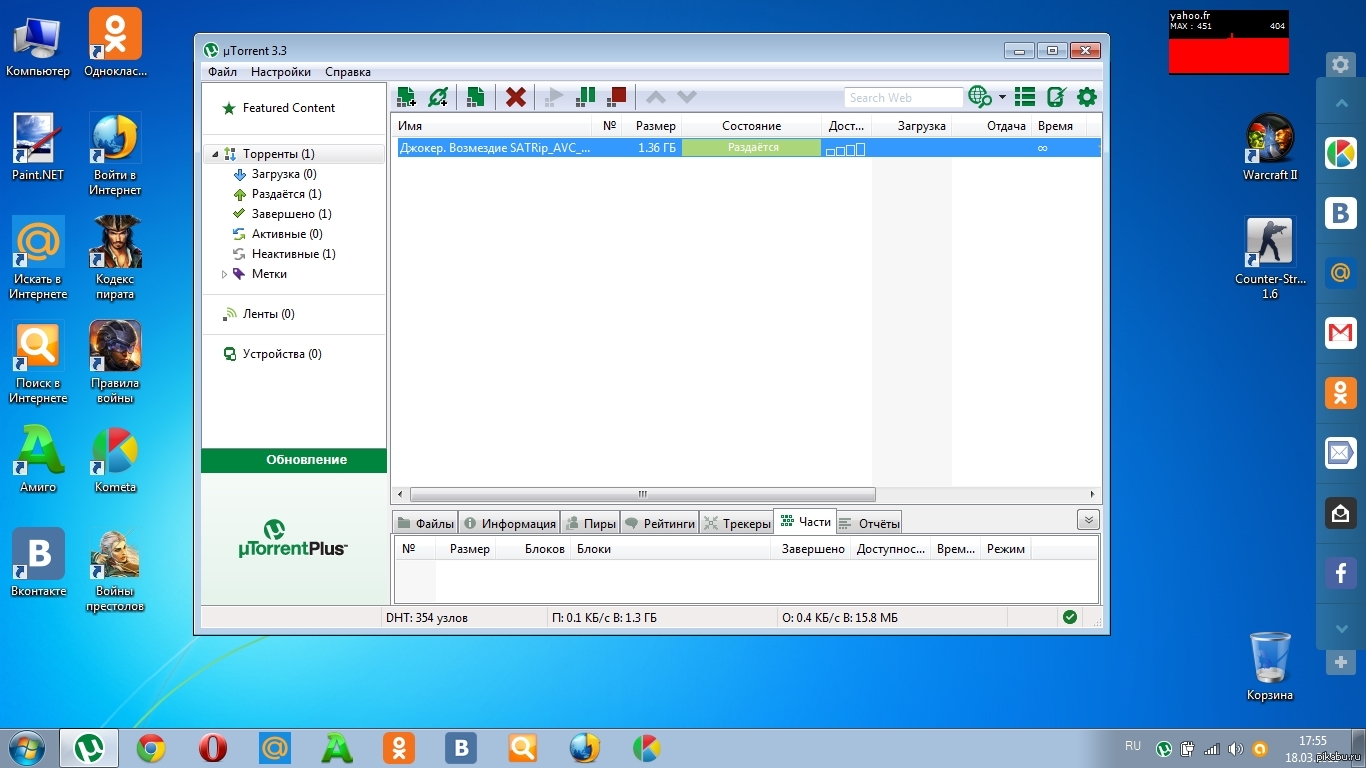Open the search engine dropdown arrow
Screen dimensions: 1366x768
(x=1002, y=98)
